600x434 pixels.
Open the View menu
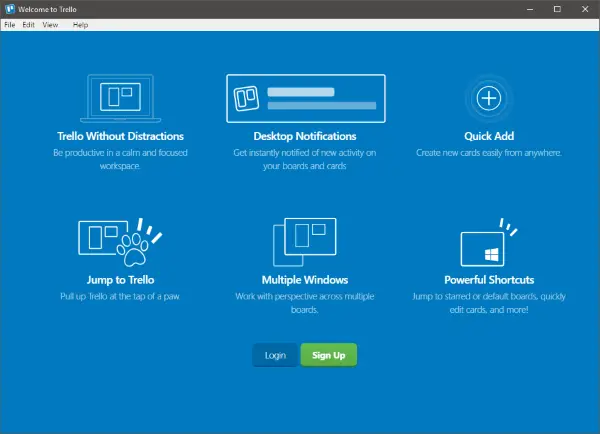pos(50,25)
